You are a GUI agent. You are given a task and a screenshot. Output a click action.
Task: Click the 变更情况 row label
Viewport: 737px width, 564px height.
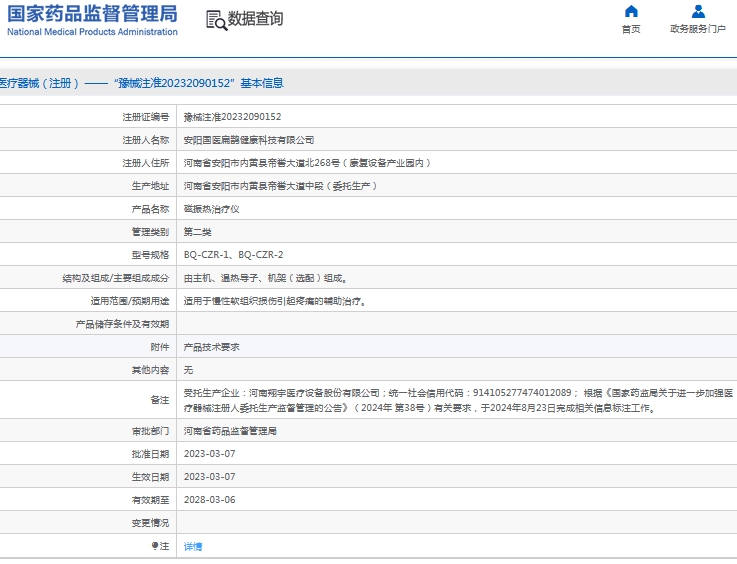pyautogui.click(x=150, y=523)
